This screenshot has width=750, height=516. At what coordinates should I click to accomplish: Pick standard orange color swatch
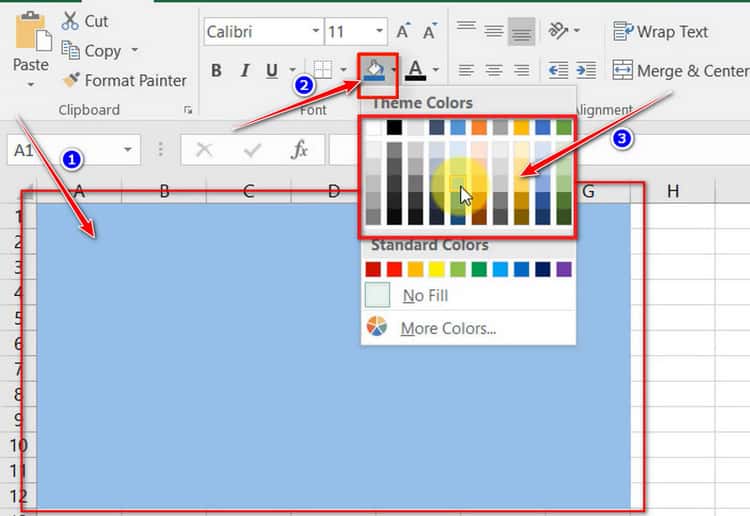(415, 269)
